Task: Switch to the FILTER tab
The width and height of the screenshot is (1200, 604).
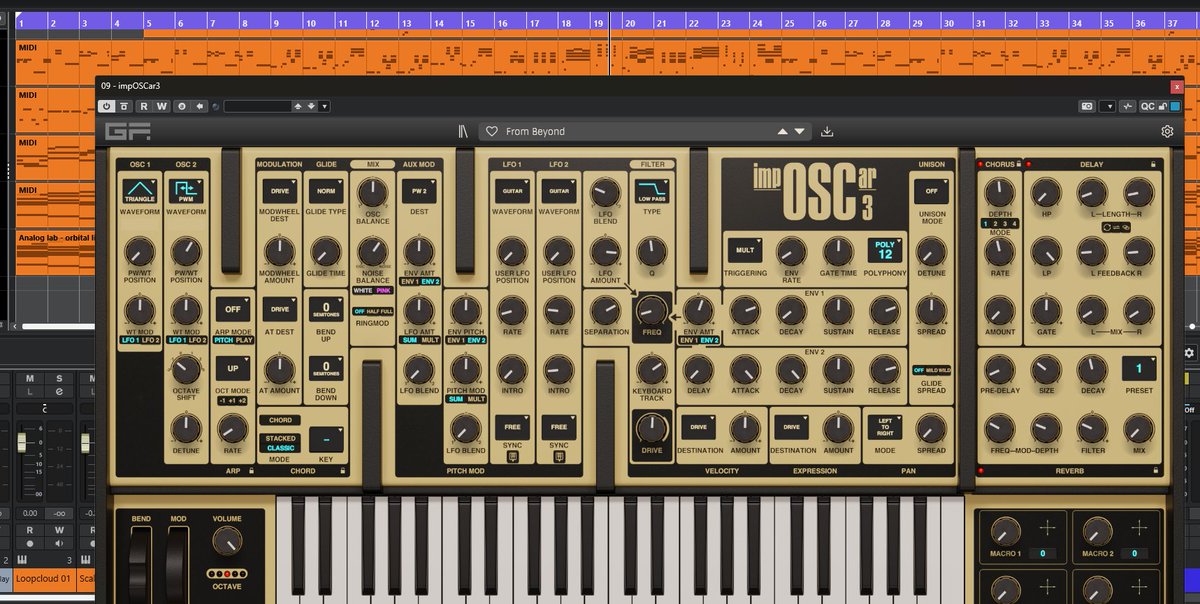Action: click(x=652, y=164)
